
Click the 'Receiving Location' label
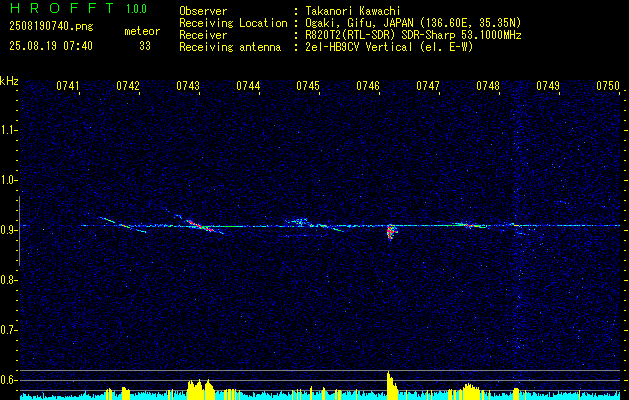pos(233,23)
